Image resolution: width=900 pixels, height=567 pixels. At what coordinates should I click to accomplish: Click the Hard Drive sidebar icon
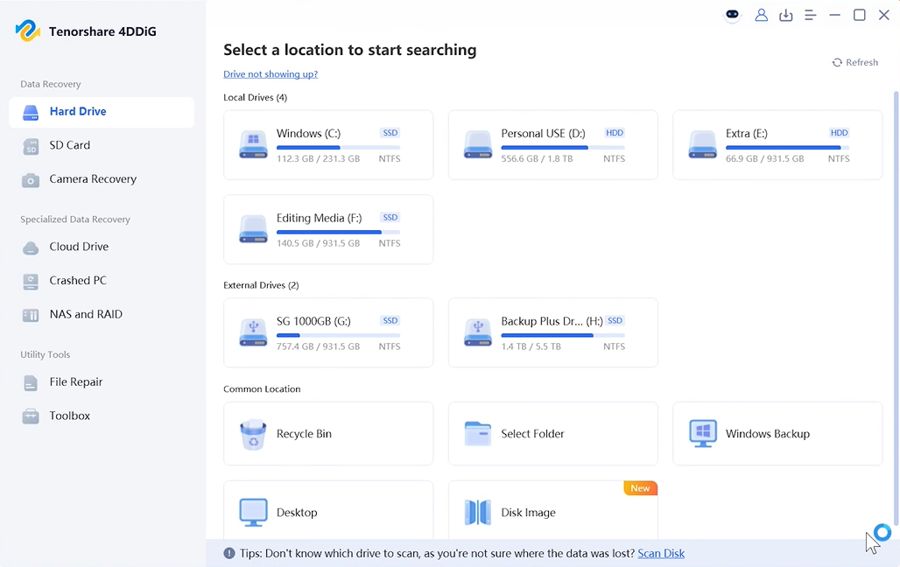point(30,112)
